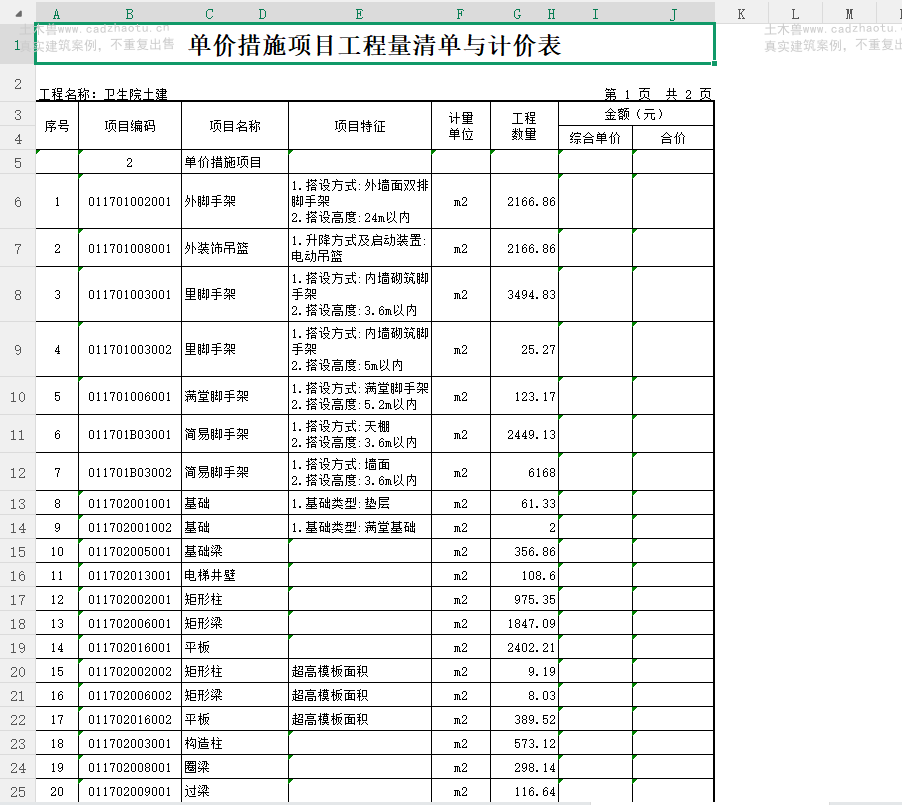Click quantity cell 2449.13
This screenshot has width=902, height=805.
(524, 434)
